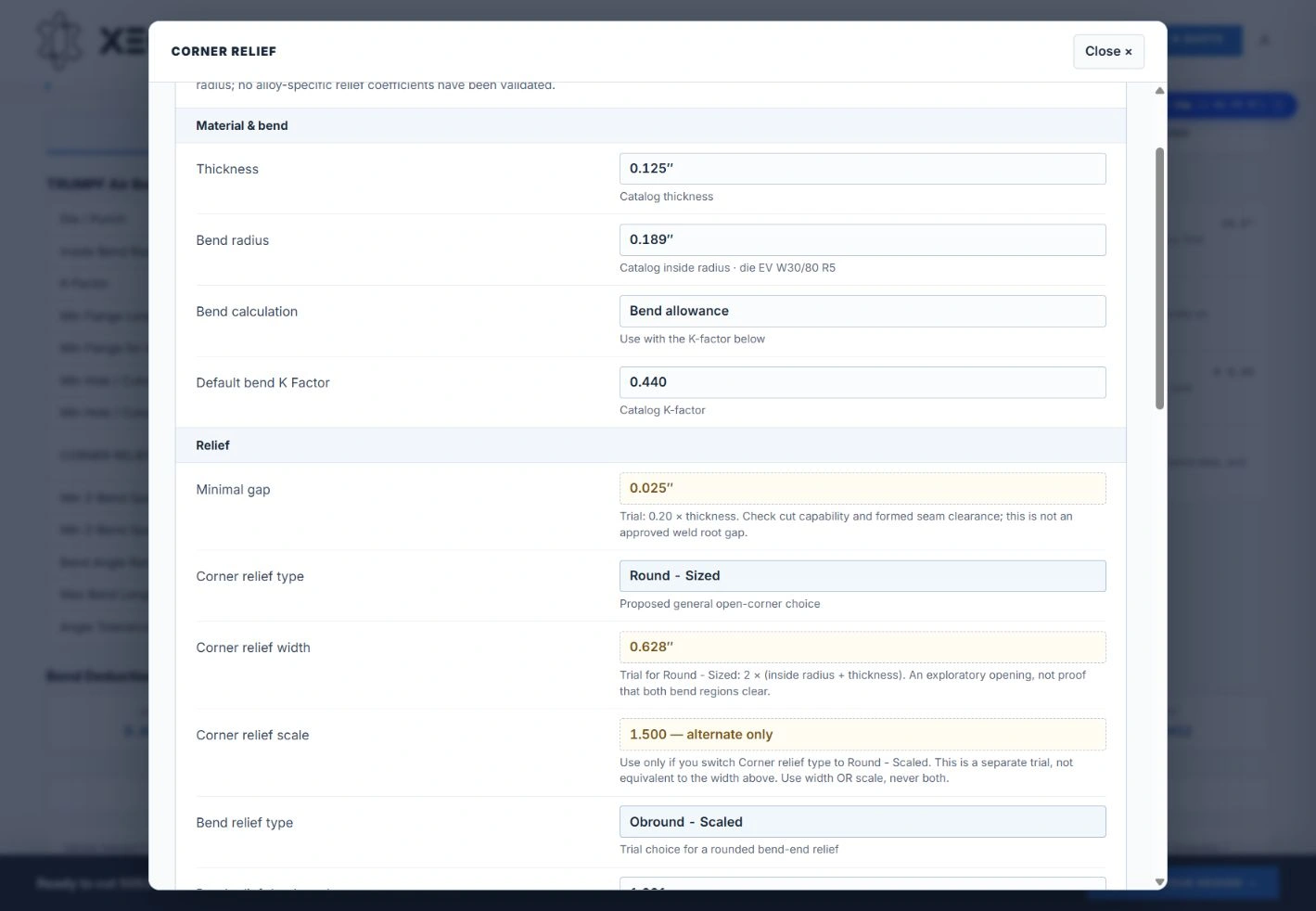
Task: Select Proposed general open-corner choice hint
Action: tap(720, 604)
